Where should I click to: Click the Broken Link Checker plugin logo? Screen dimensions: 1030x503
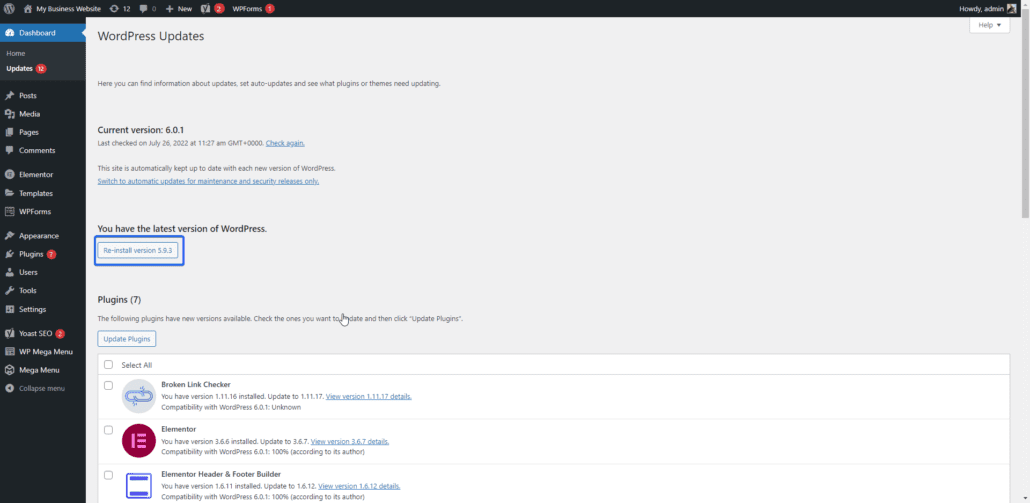coord(139,396)
